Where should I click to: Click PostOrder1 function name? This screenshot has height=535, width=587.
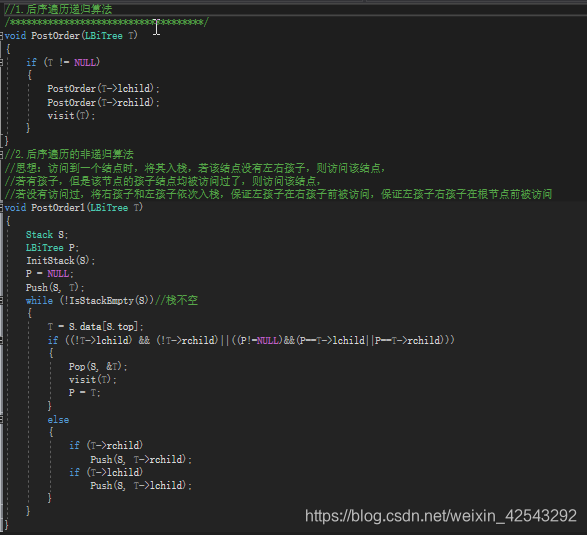[x=58, y=208]
